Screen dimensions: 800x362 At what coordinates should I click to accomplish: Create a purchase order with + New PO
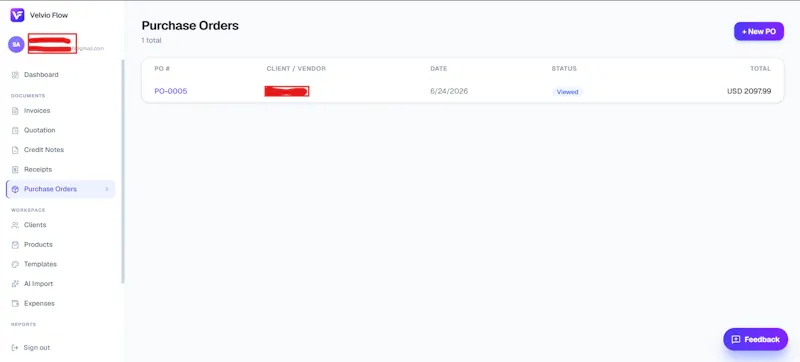[759, 32]
